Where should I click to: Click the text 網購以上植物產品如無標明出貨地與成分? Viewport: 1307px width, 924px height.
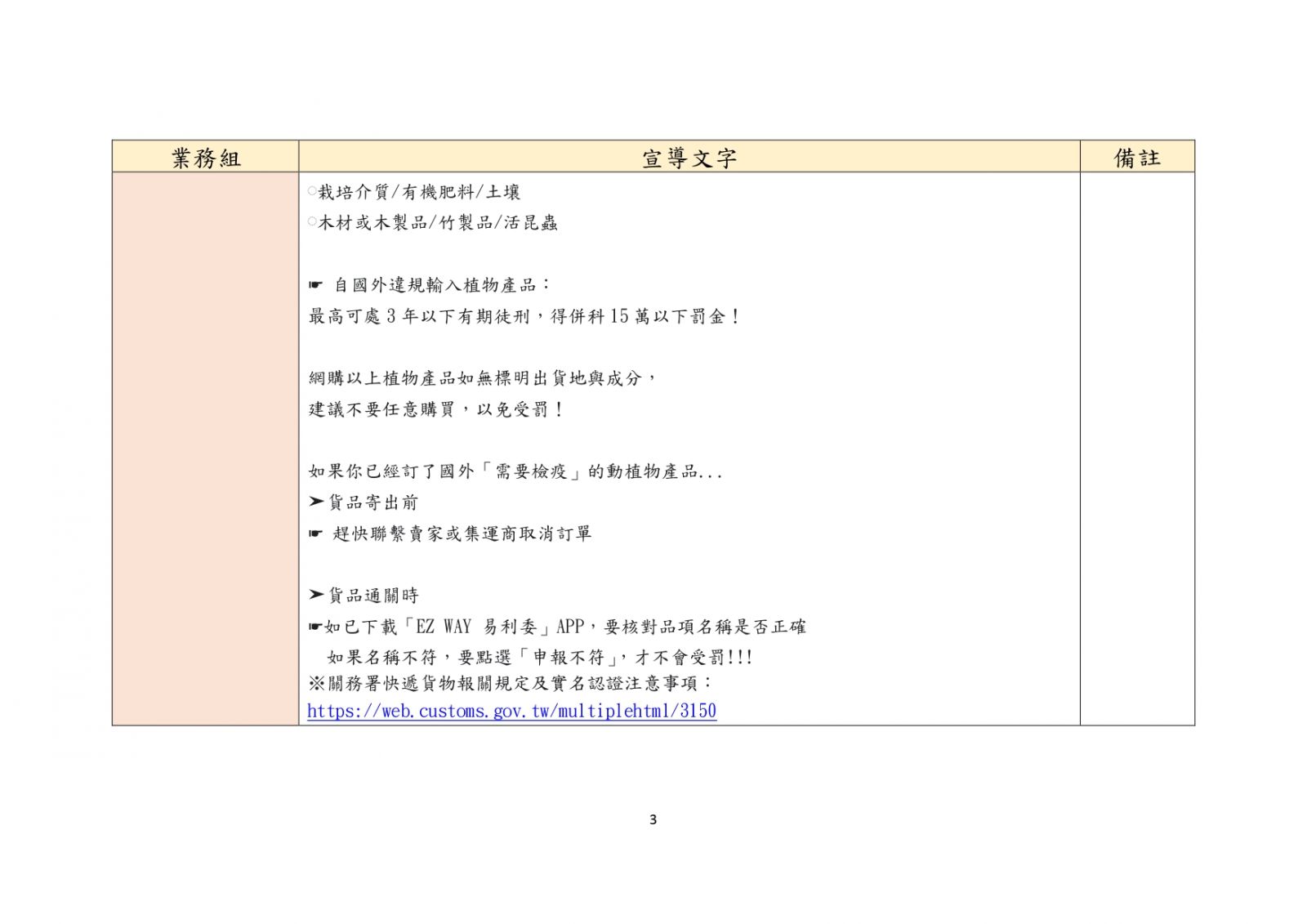pyautogui.click(x=482, y=378)
